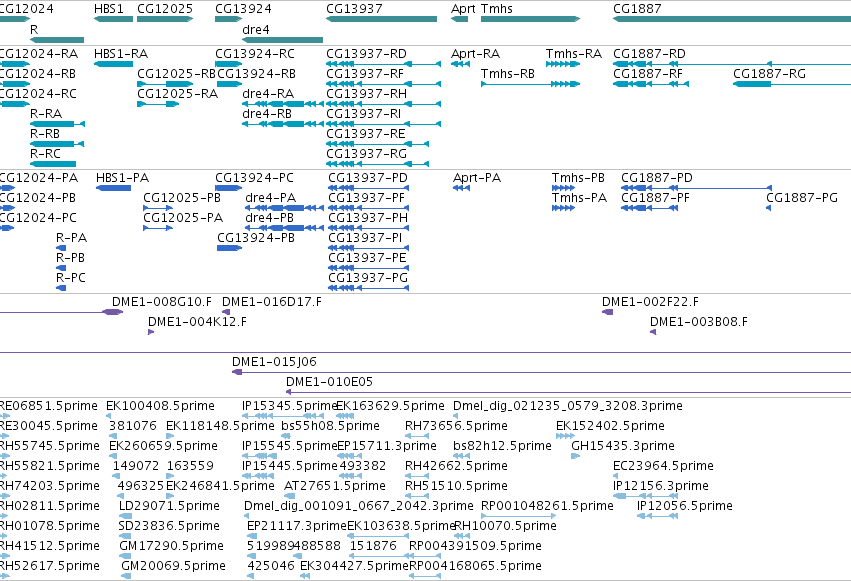Select the DME1-015J06 BAC clone
This screenshot has width=851, height=581.
(275, 362)
